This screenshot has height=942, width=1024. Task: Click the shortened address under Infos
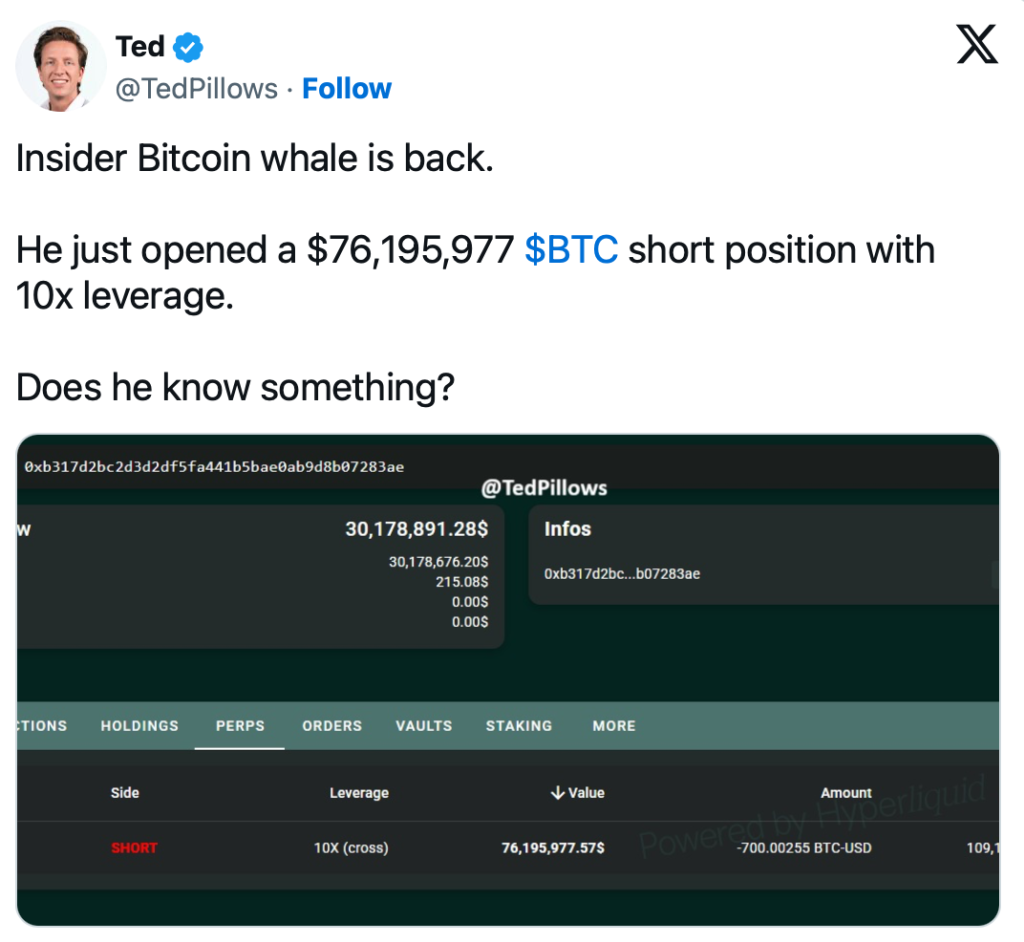pyautogui.click(x=622, y=574)
